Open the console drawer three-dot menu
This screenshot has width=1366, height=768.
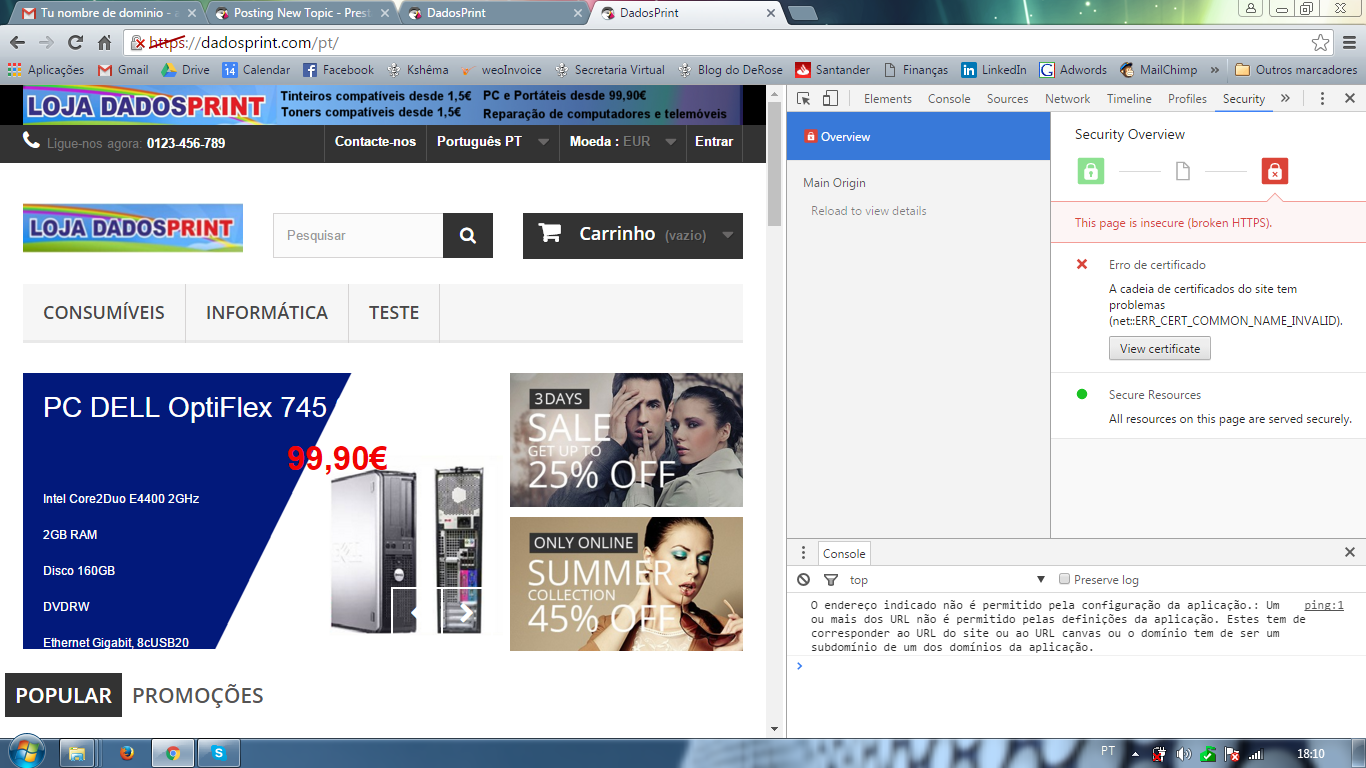(803, 553)
